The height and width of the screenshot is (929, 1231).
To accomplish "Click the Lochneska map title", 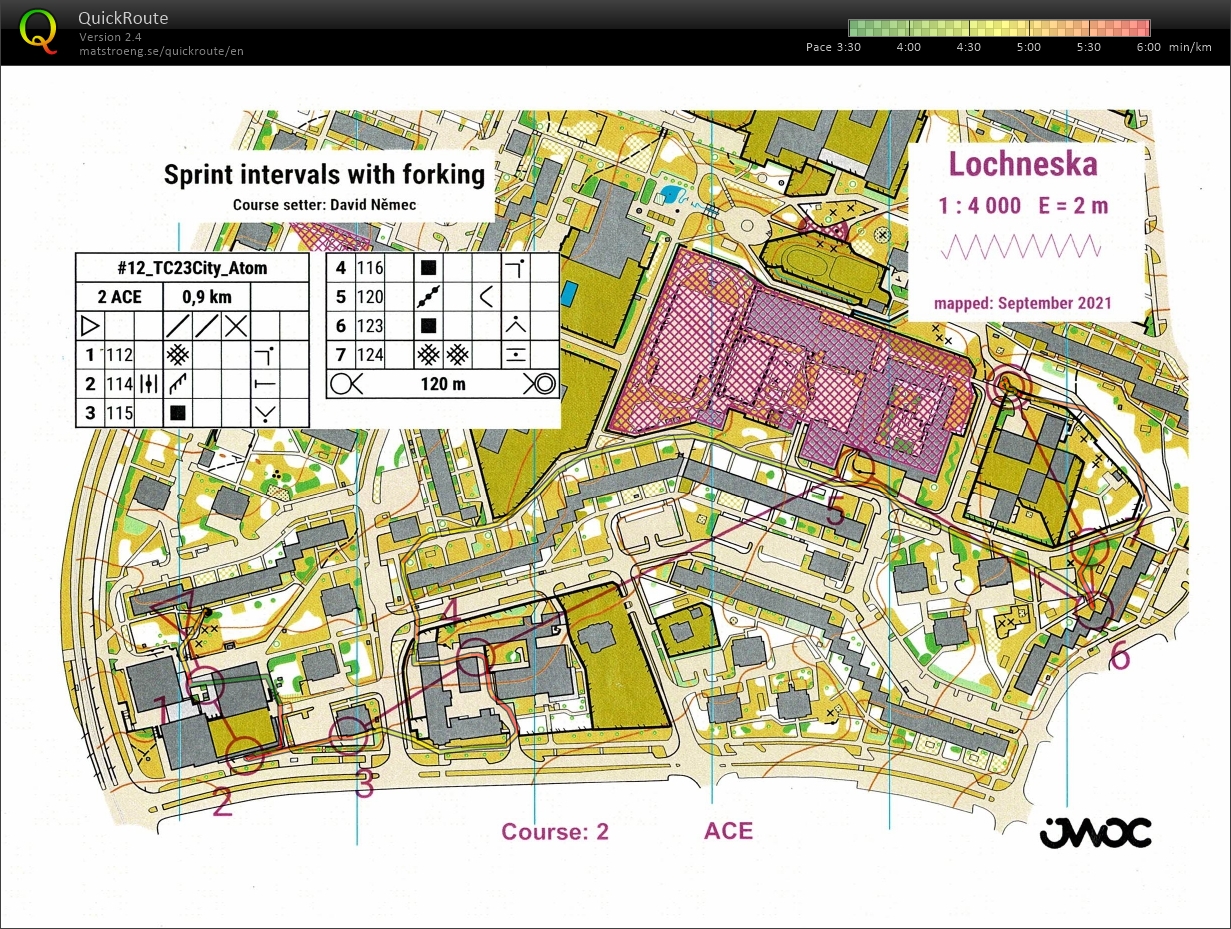I will coord(1023,165).
